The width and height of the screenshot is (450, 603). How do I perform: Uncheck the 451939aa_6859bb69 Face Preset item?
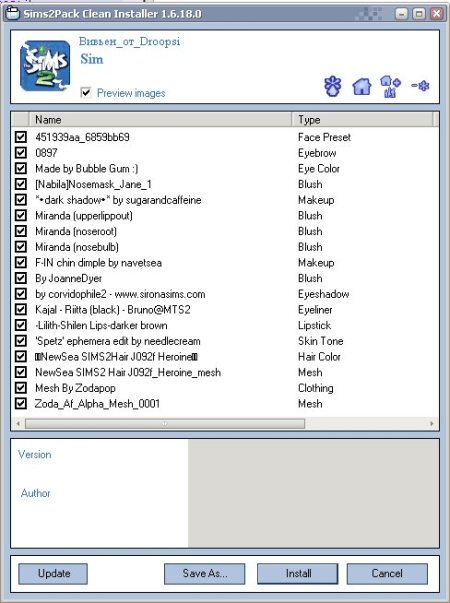tap(21, 137)
